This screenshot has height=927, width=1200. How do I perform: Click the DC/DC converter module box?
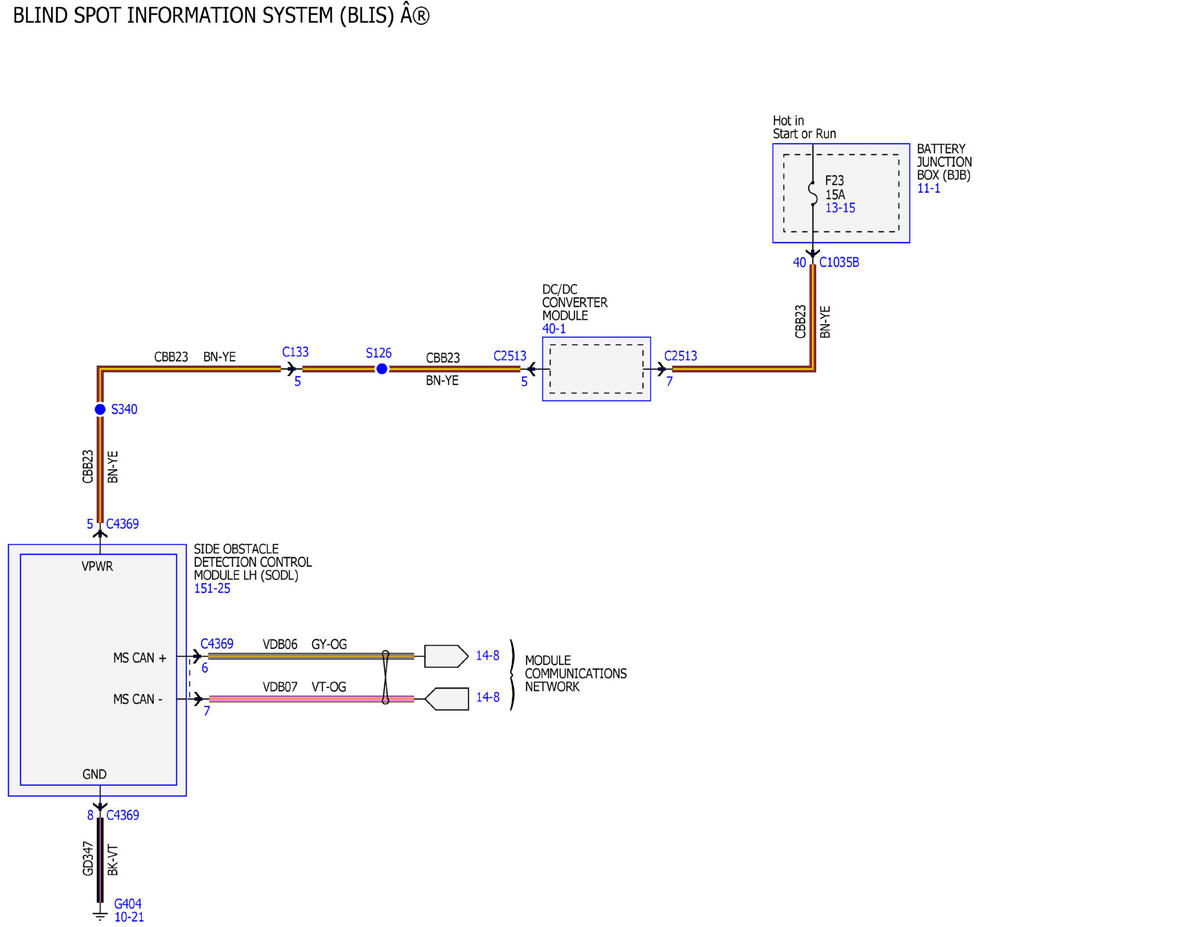click(597, 369)
